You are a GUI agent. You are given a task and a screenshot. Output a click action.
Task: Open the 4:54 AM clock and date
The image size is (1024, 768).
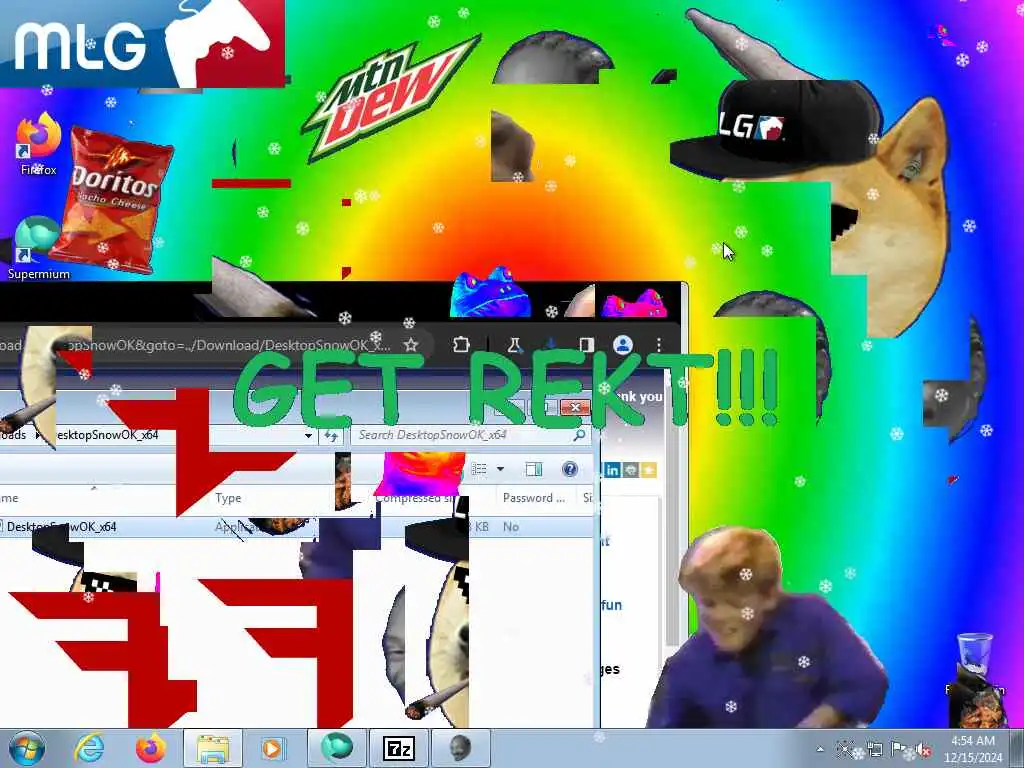tap(972, 749)
